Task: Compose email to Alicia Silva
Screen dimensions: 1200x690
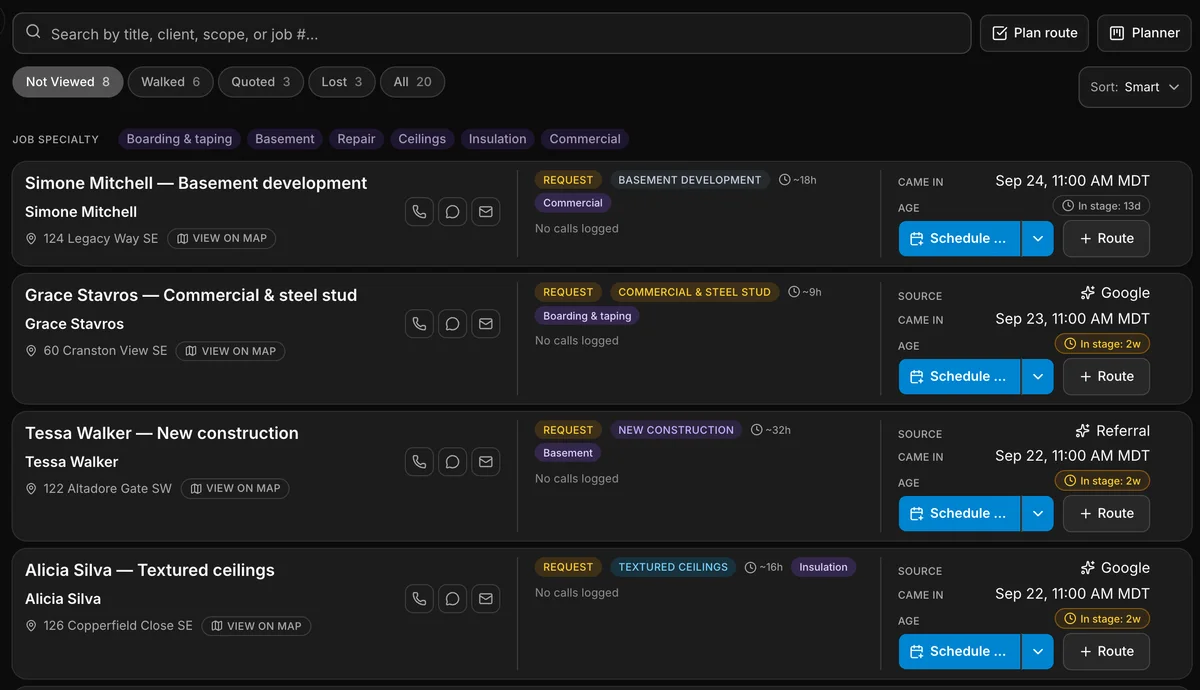Action: pos(485,599)
